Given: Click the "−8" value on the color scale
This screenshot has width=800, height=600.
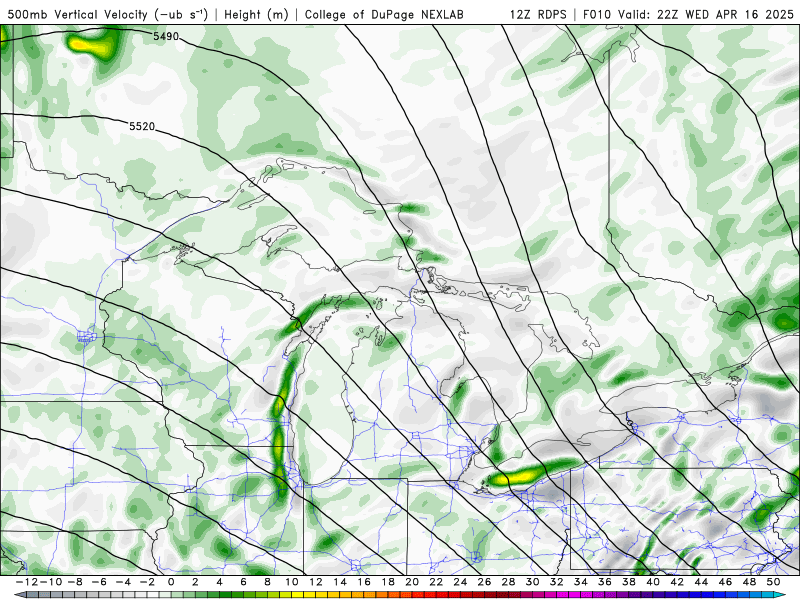Looking at the screenshot, I should pos(75,582).
